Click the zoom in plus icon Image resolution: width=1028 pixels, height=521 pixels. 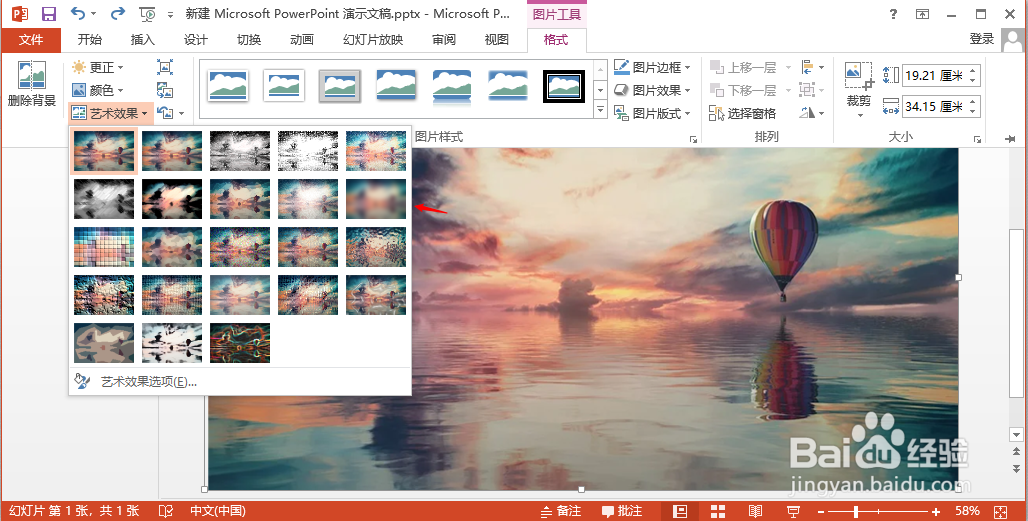(x=936, y=511)
